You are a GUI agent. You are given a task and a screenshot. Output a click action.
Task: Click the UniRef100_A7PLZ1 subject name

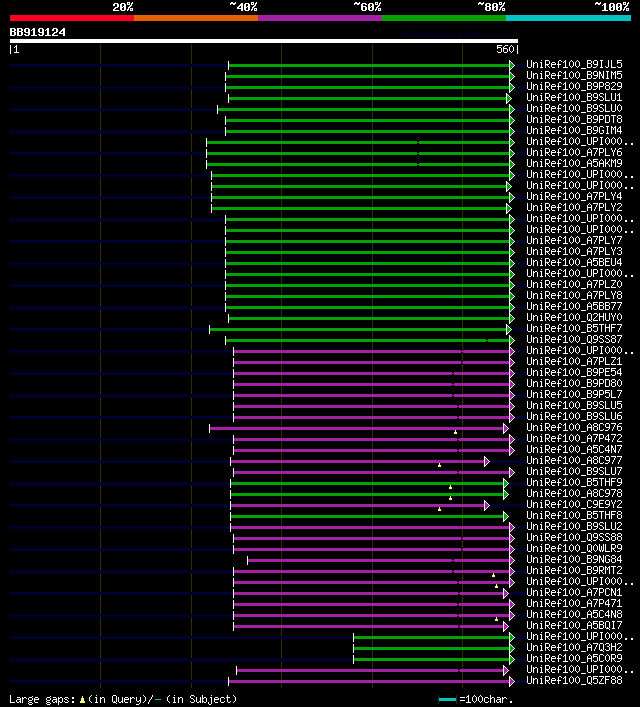tap(574, 361)
